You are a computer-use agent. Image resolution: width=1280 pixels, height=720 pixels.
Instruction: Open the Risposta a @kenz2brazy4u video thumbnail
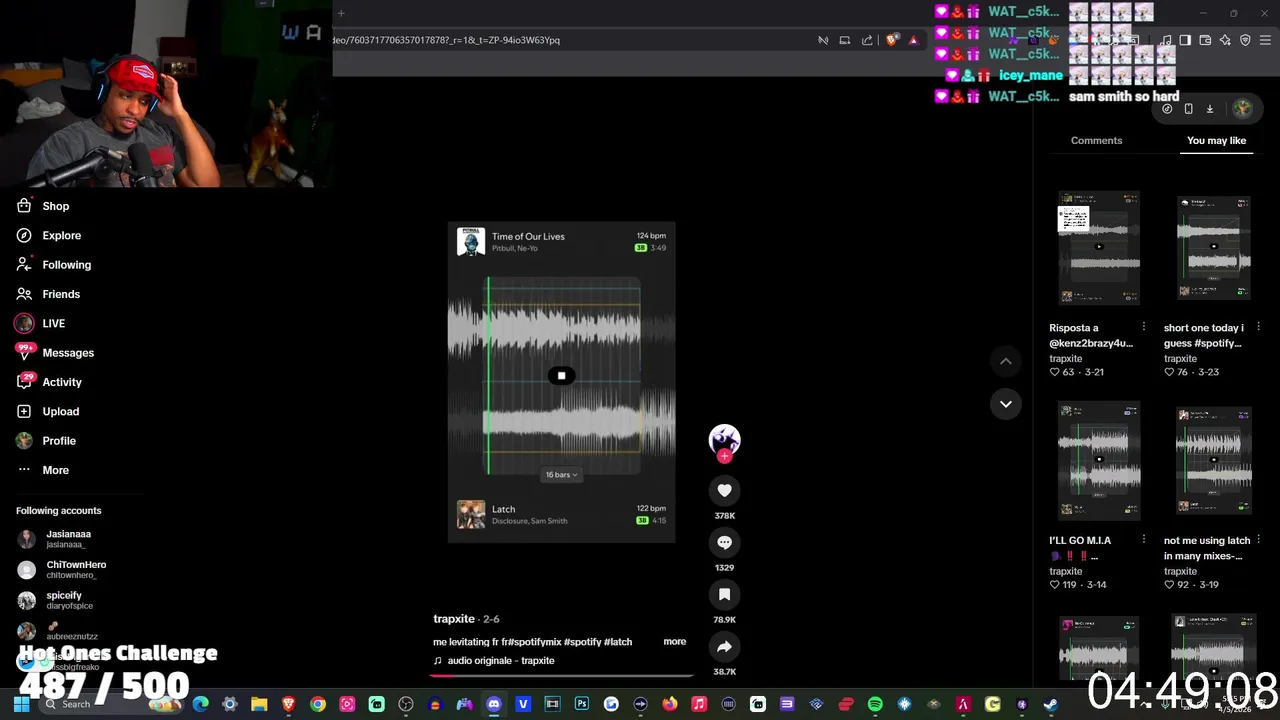click(1099, 250)
